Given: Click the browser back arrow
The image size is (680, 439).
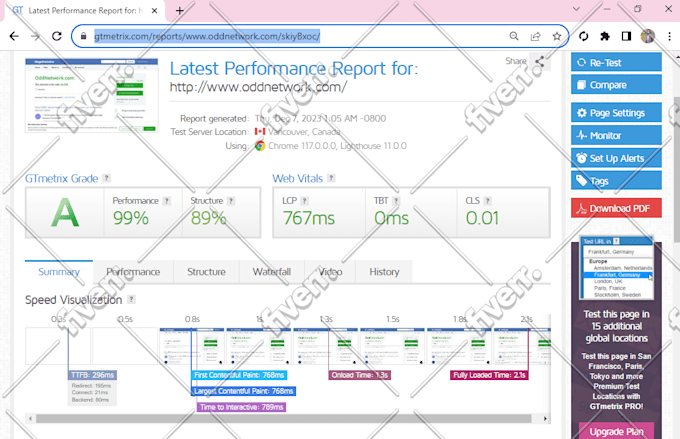Looking at the screenshot, I should (14, 36).
